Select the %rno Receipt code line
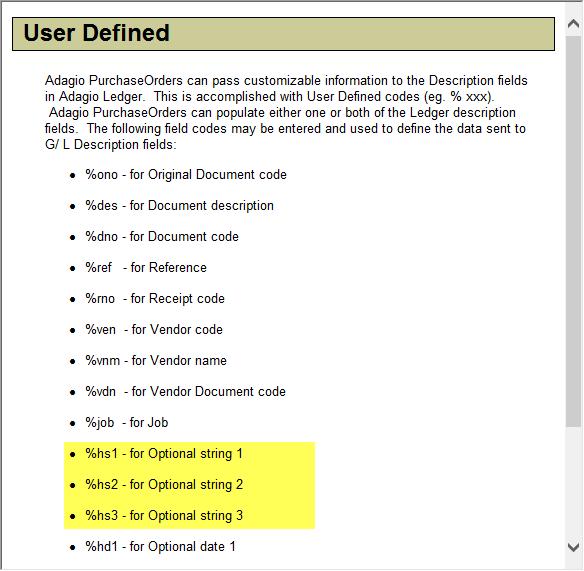Image resolution: width=584 pixels, height=571 pixels. (155, 298)
